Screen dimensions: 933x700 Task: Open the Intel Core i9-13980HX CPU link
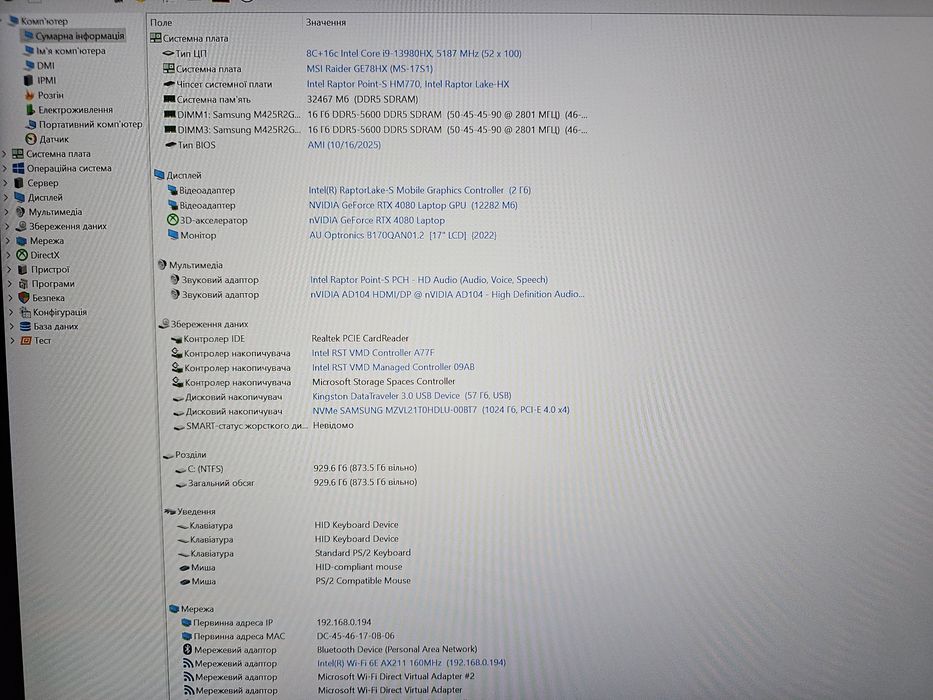point(414,54)
